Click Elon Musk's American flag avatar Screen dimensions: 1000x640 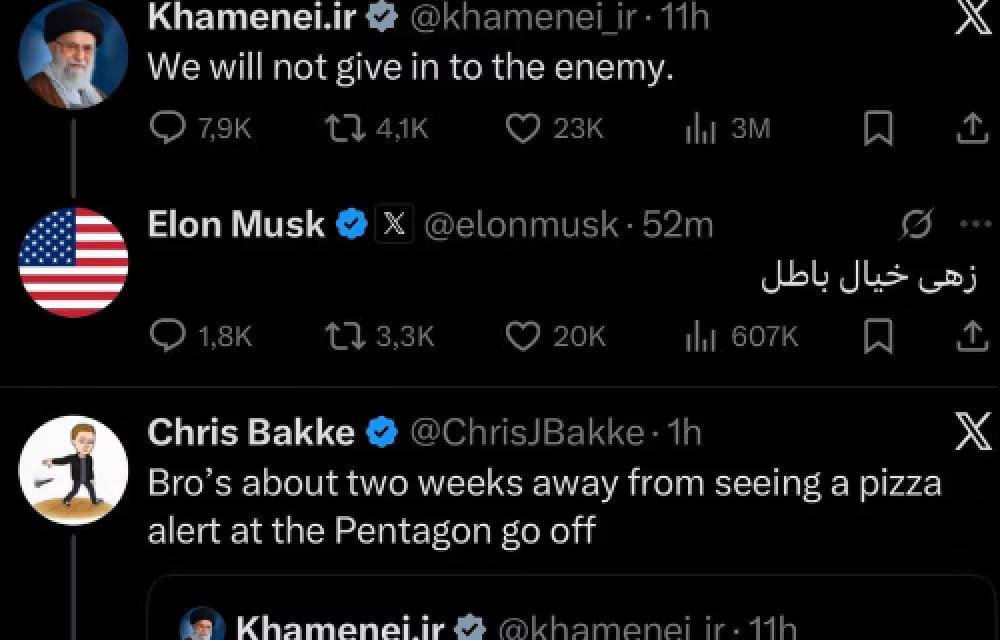[x=73, y=262]
